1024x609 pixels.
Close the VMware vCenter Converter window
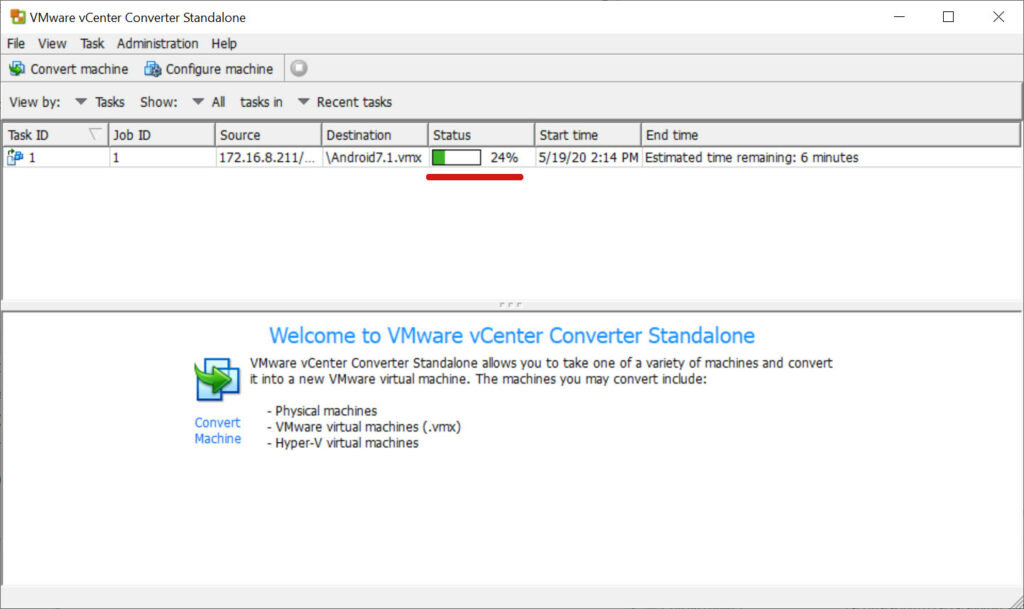coord(999,17)
